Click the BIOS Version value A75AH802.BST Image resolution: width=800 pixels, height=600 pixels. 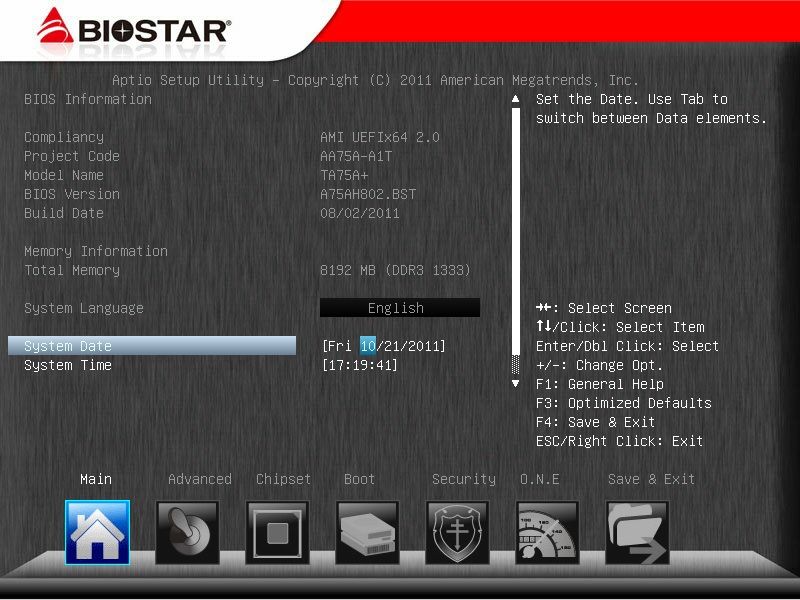pyautogui.click(x=368, y=194)
